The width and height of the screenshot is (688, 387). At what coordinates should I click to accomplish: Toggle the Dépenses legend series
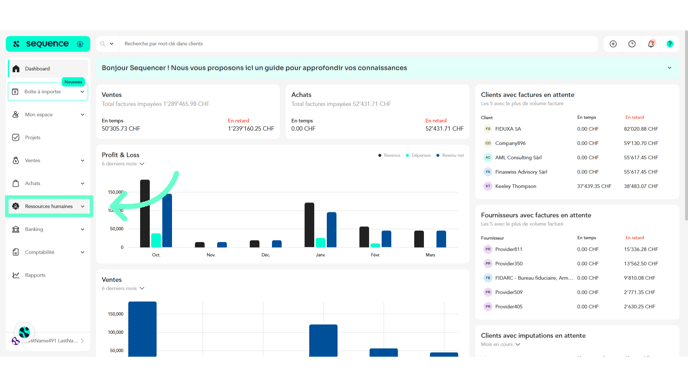pyautogui.click(x=418, y=155)
